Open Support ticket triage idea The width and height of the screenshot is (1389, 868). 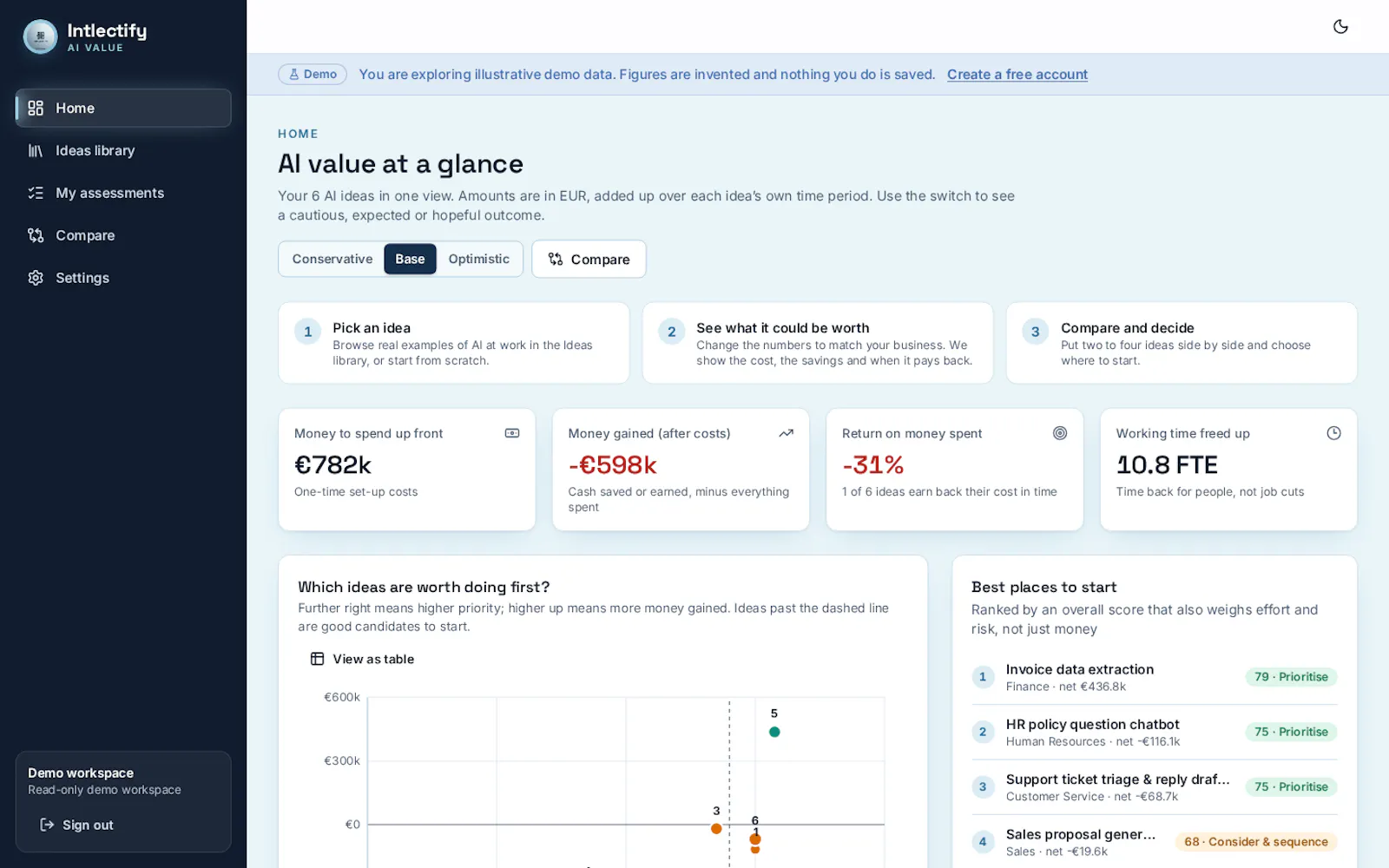click(1155, 787)
